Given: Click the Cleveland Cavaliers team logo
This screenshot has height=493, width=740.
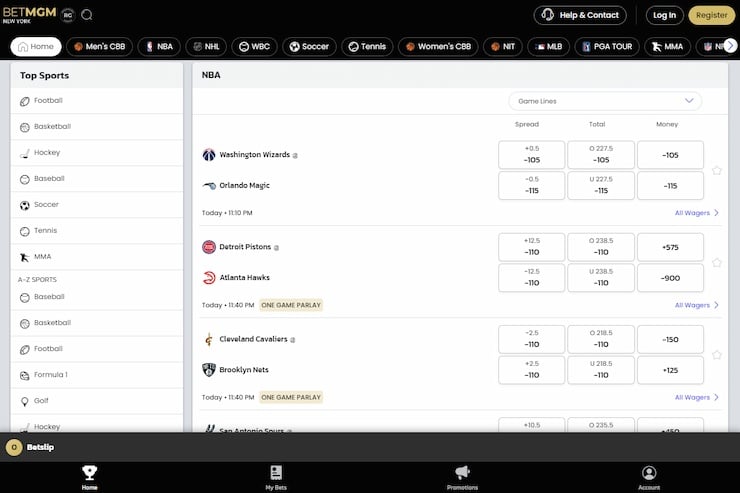Looking at the screenshot, I should click(209, 339).
